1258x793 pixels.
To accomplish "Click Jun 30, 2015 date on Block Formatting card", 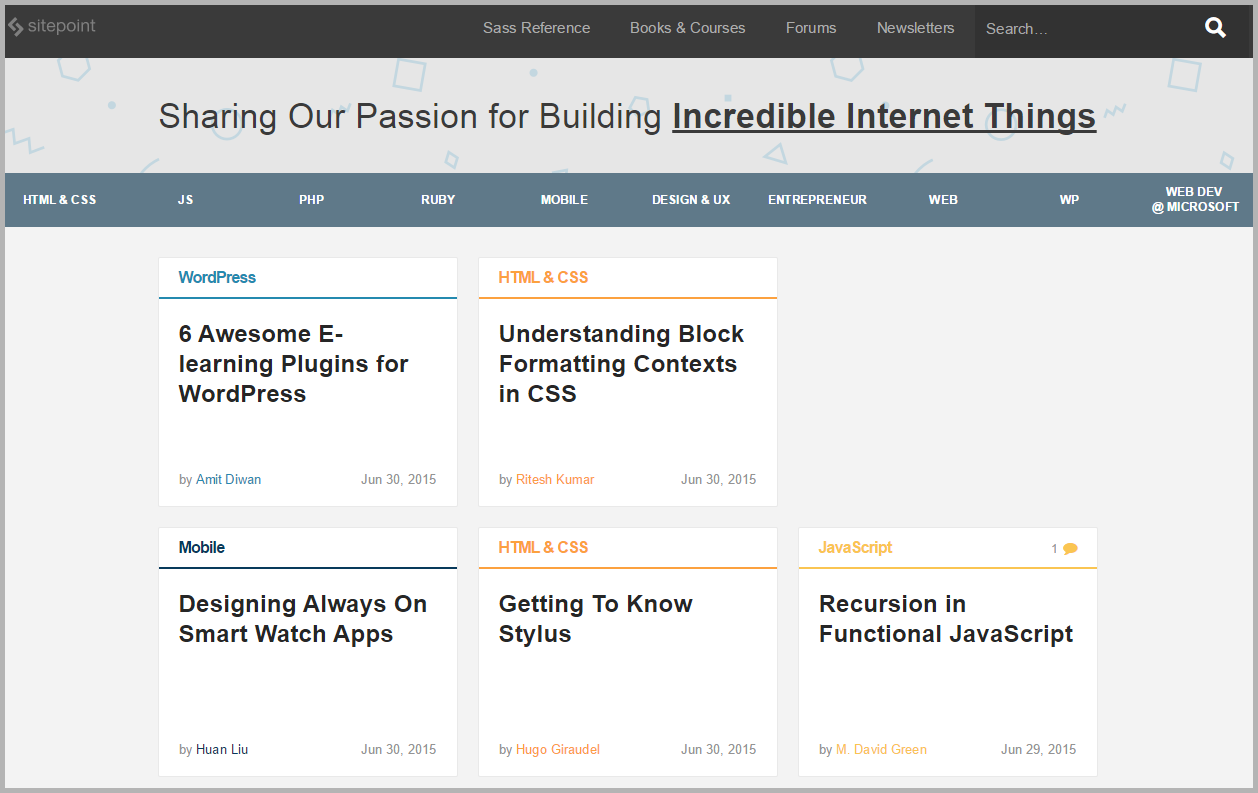I will click(x=719, y=480).
